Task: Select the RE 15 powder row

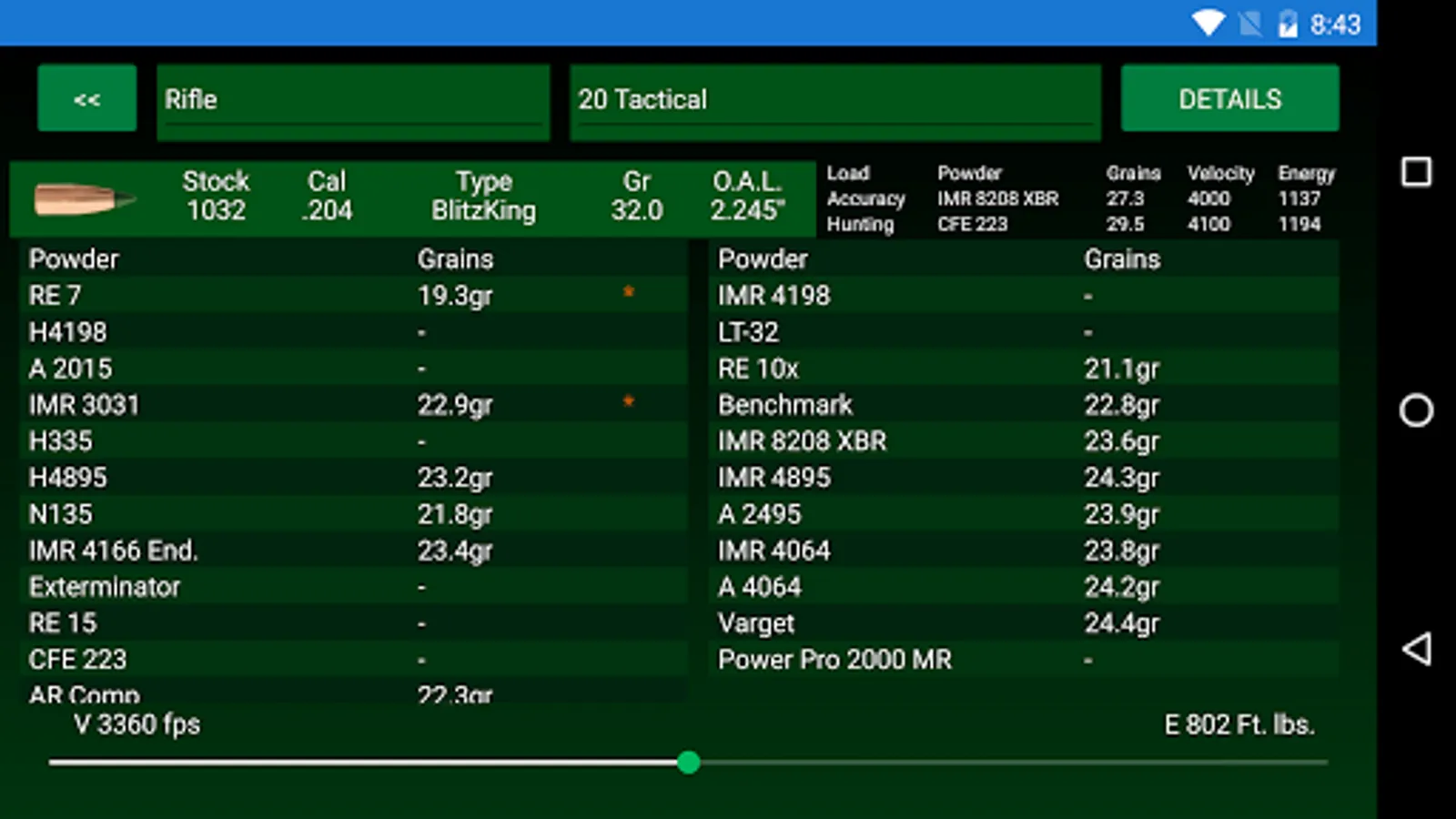Action: click(x=353, y=622)
